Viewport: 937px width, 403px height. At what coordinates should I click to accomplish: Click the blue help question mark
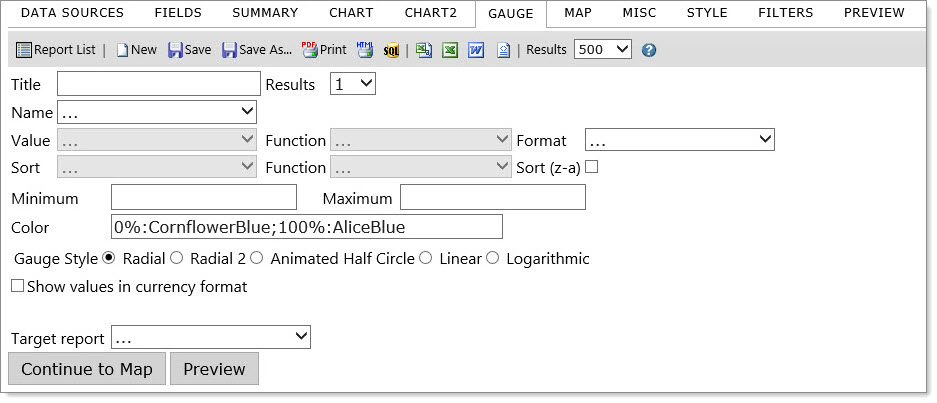point(649,50)
